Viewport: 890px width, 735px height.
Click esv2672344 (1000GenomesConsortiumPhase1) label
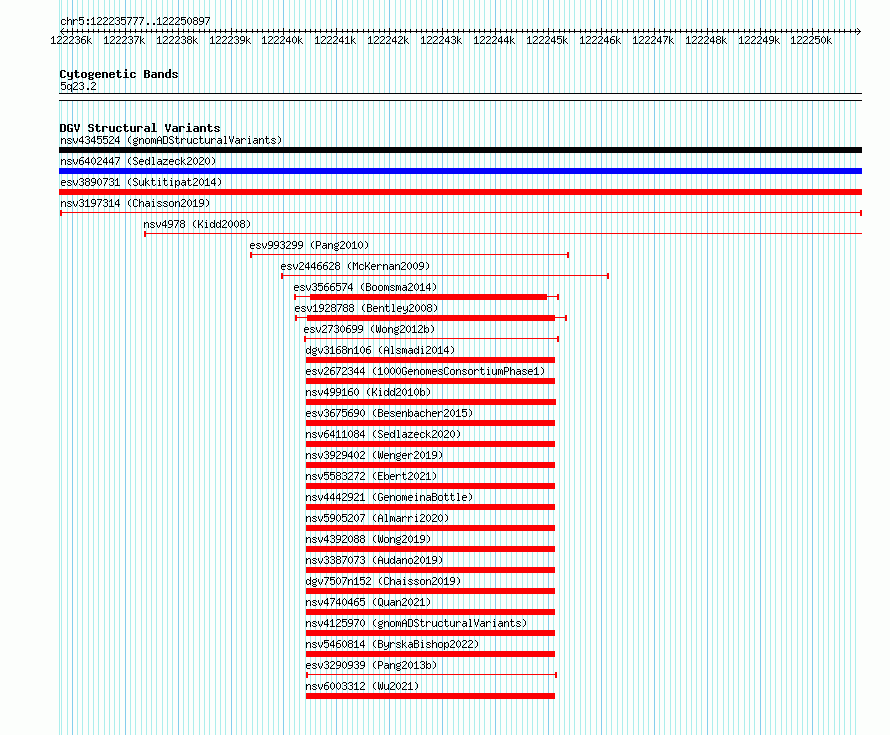click(x=426, y=371)
